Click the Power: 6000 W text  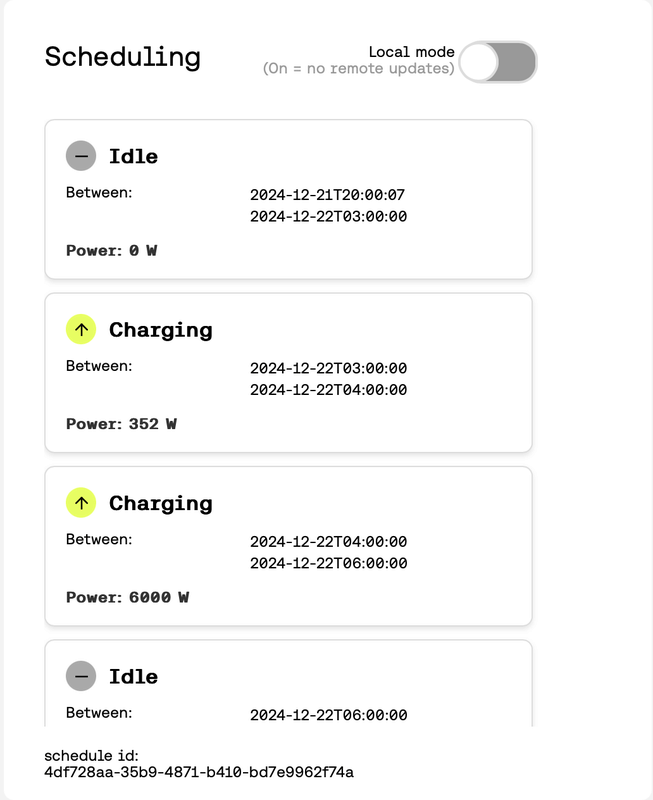pos(127,597)
